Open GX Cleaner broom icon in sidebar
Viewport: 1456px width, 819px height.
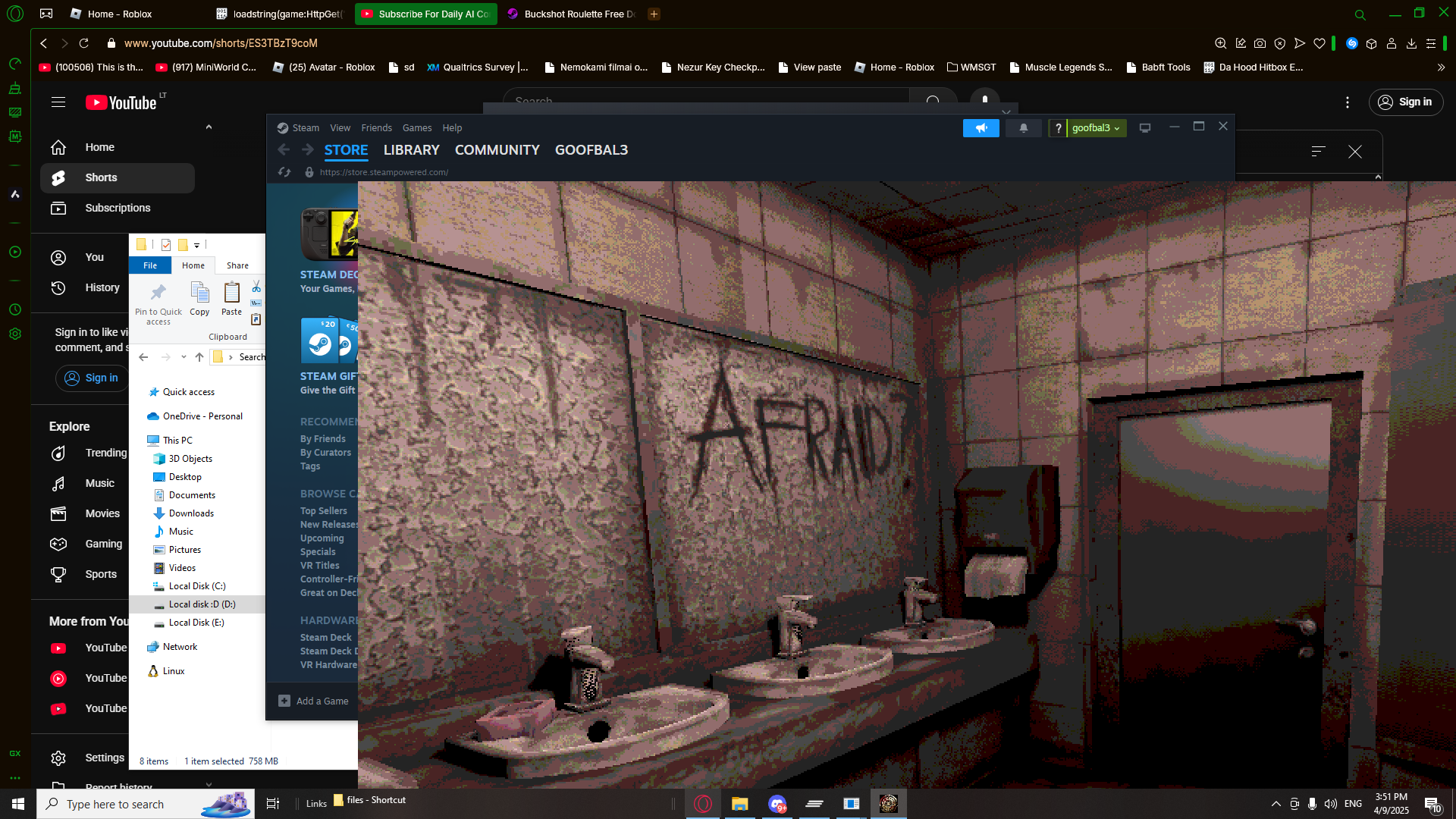tap(15, 88)
